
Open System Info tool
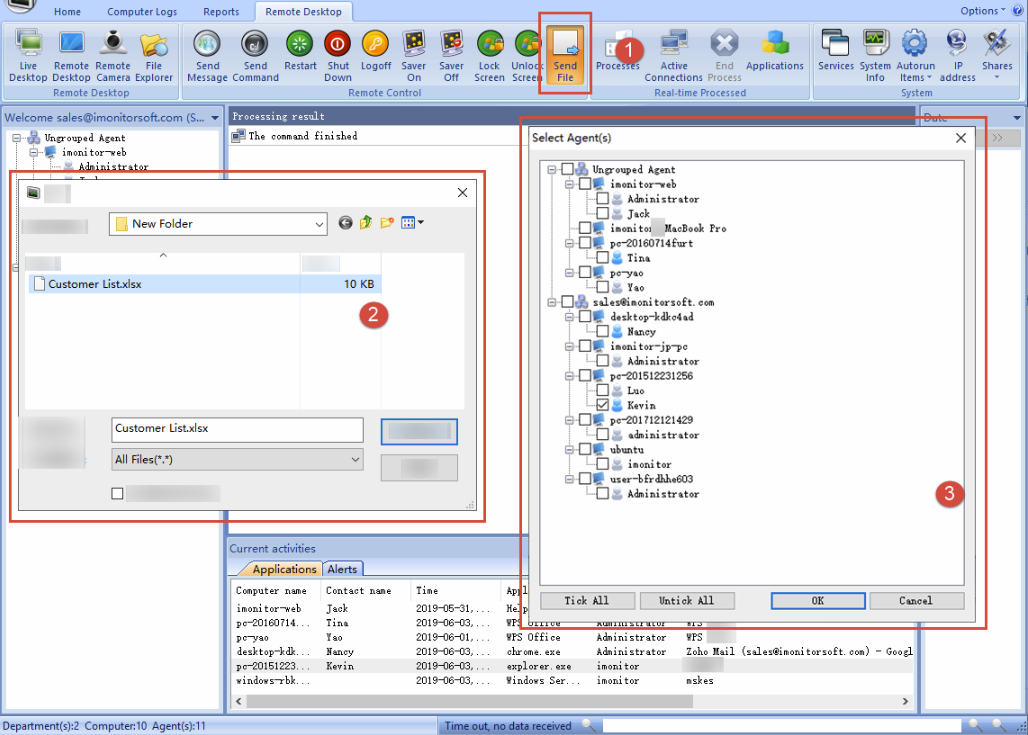(x=875, y=56)
